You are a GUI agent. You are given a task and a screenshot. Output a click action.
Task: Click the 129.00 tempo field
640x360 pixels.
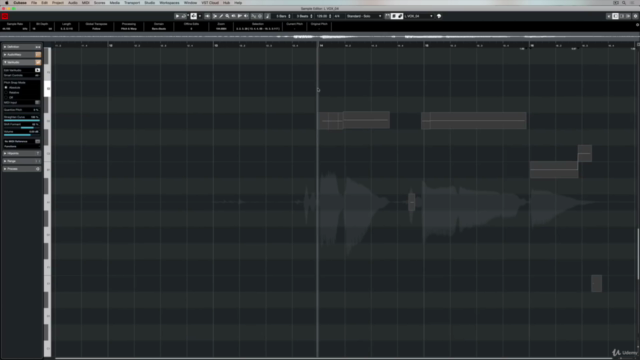click(323, 16)
